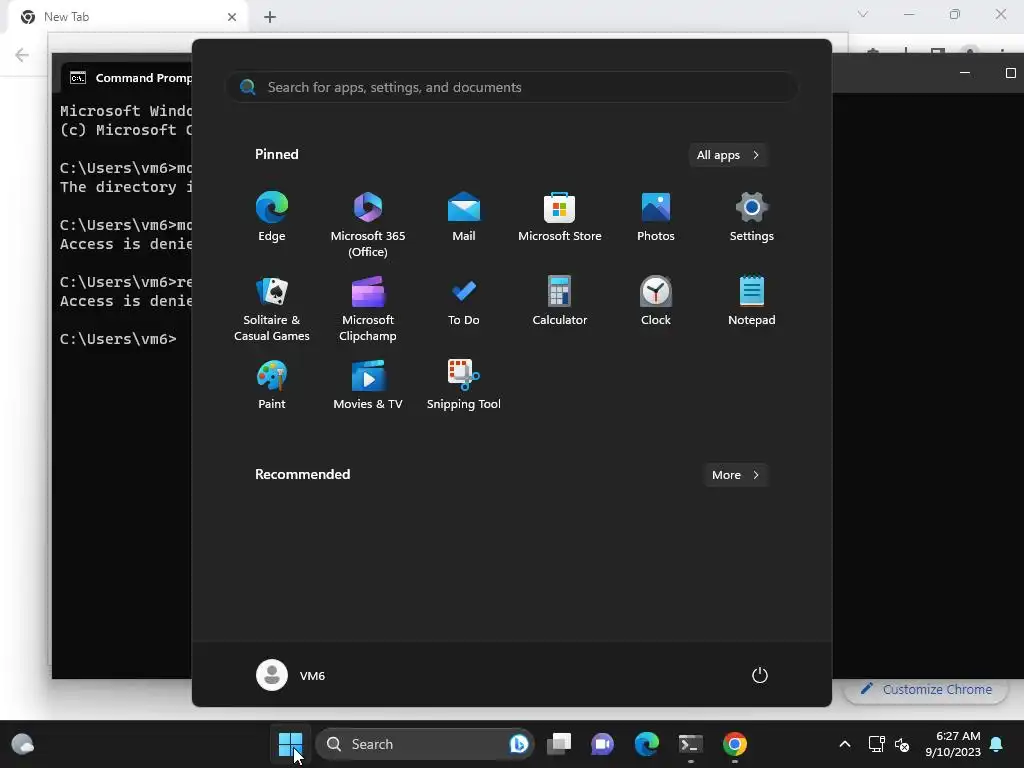Viewport: 1024px width, 768px height.
Task: Open Task View on the taskbar
Action: point(559,744)
